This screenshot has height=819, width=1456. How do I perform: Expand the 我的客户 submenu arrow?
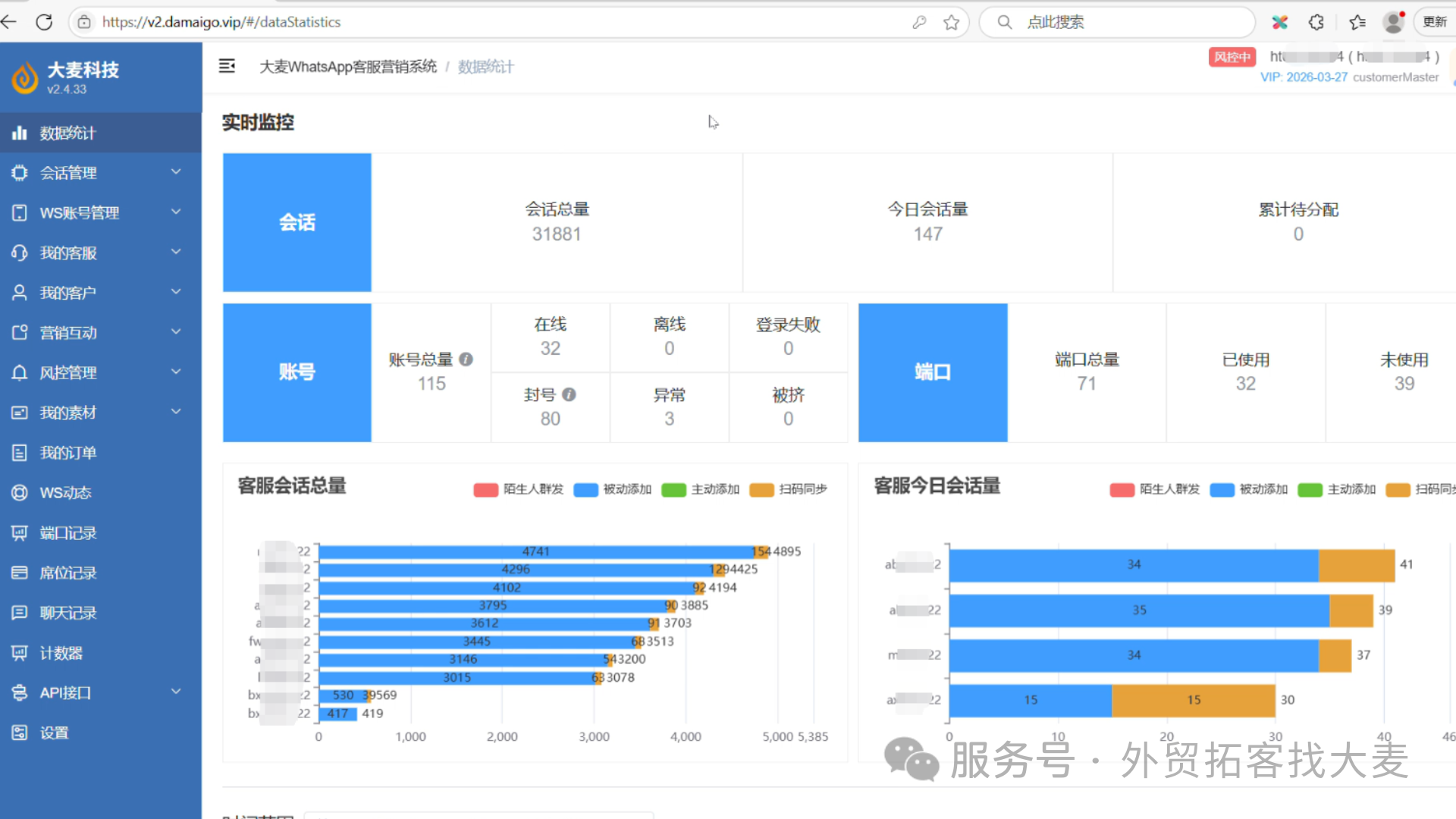pos(176,292)
